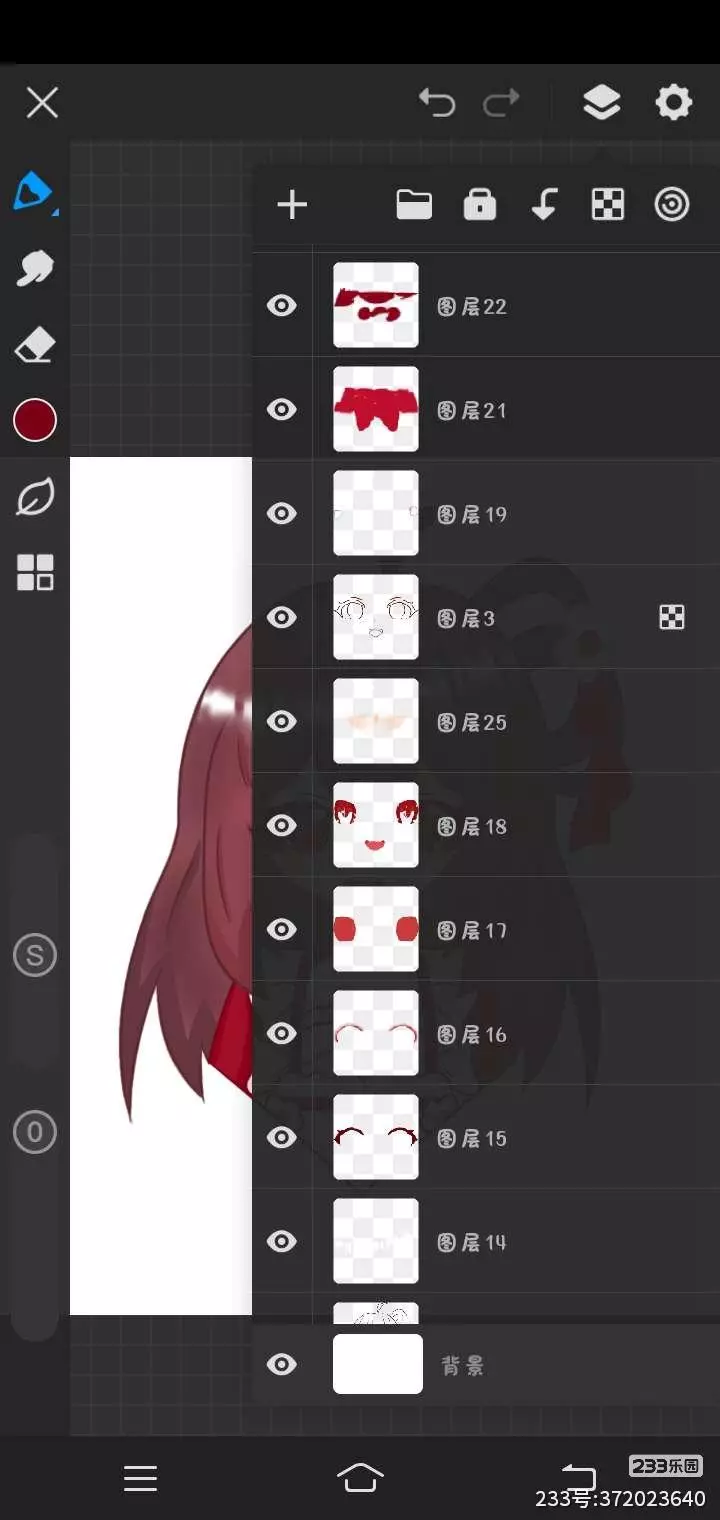Hide the 背景 background layer
Image resolution: width=720 pixels, height=1520 pixels.
point(282,1365)
